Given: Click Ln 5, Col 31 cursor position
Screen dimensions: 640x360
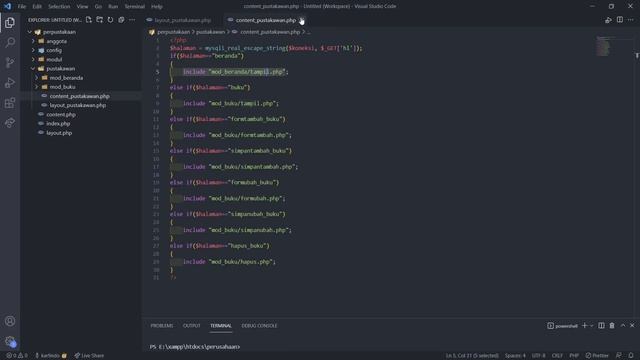Looking at the screenshot, I should [472, 356].
